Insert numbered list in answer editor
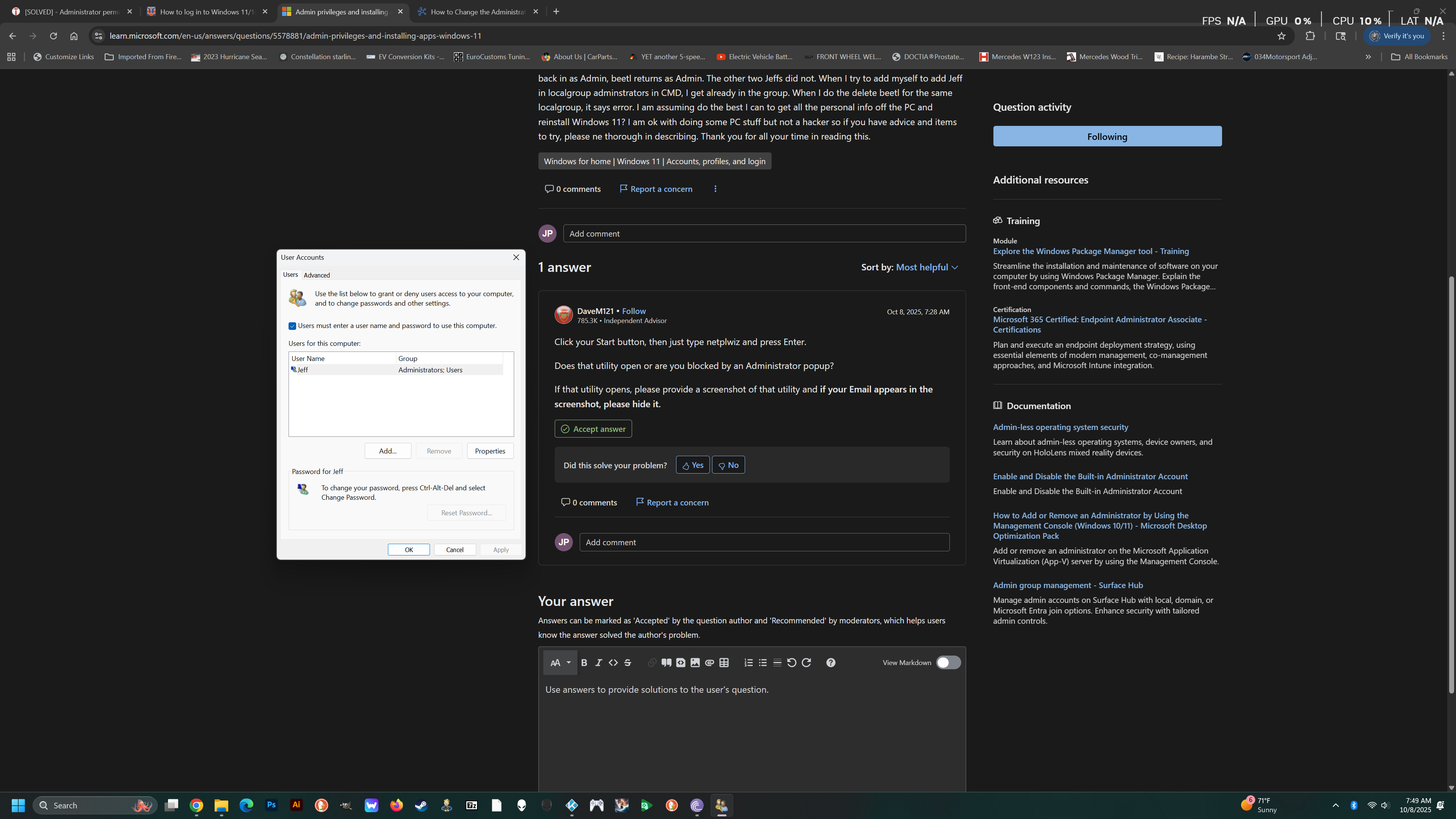This screenshot has width=1456, height=819. coord(748,662)
